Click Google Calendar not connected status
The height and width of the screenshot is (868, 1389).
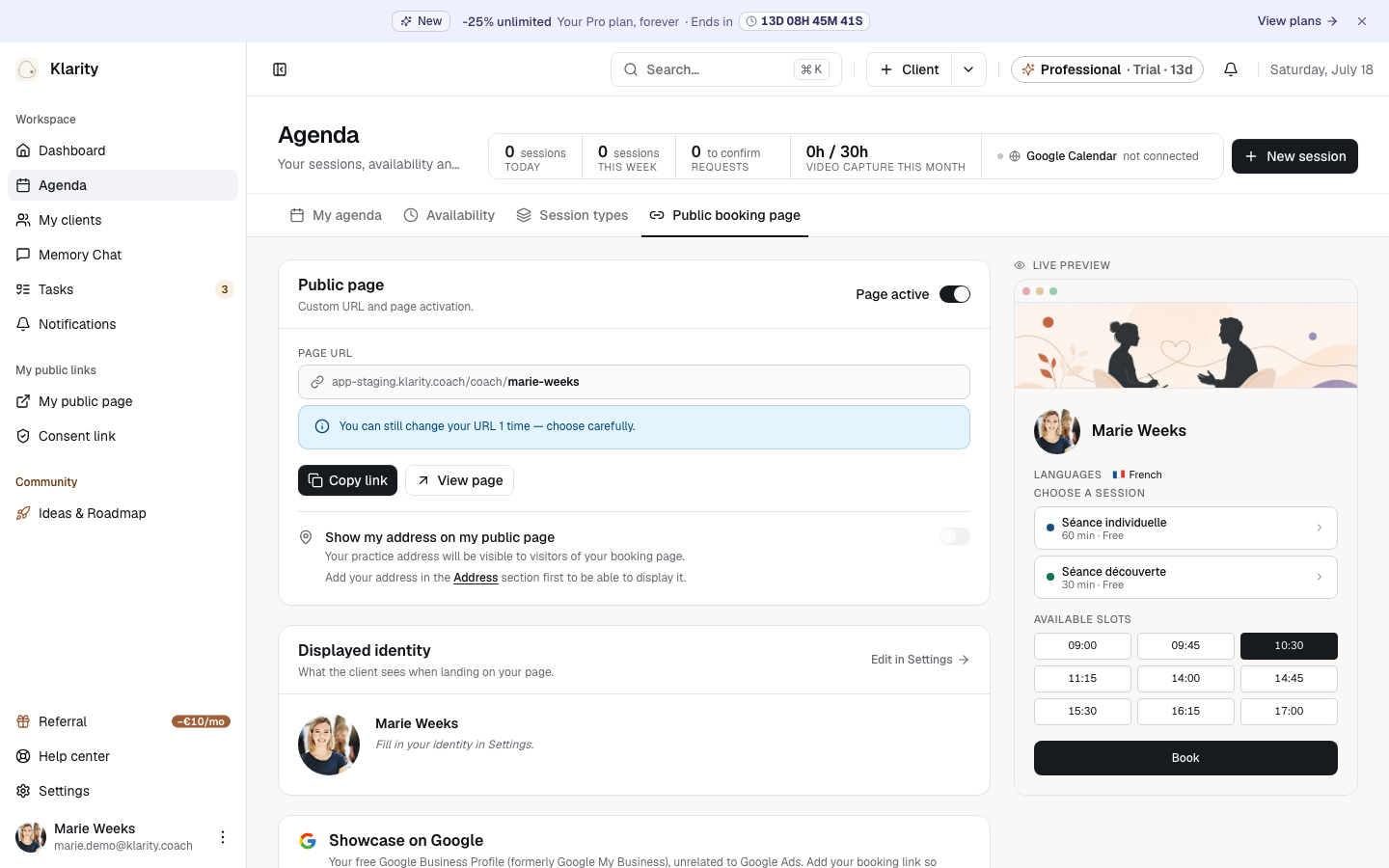[1098, 156]
